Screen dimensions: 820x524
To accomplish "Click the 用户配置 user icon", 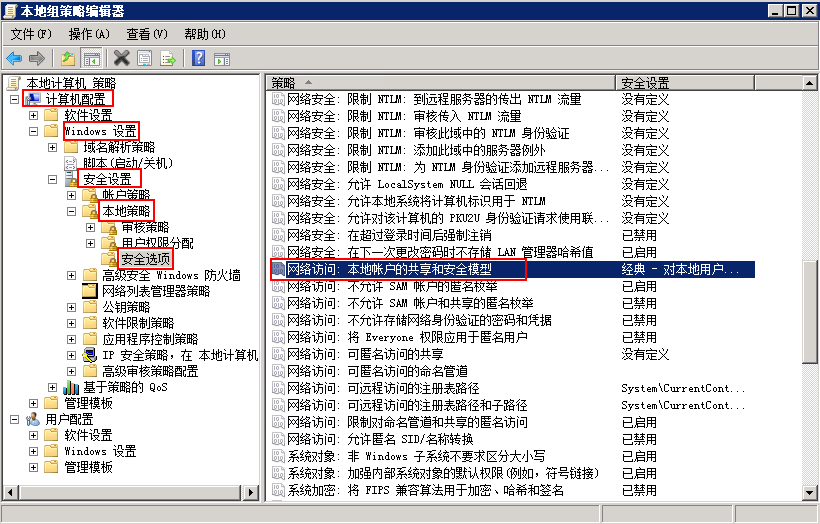I will click(32, 419).
